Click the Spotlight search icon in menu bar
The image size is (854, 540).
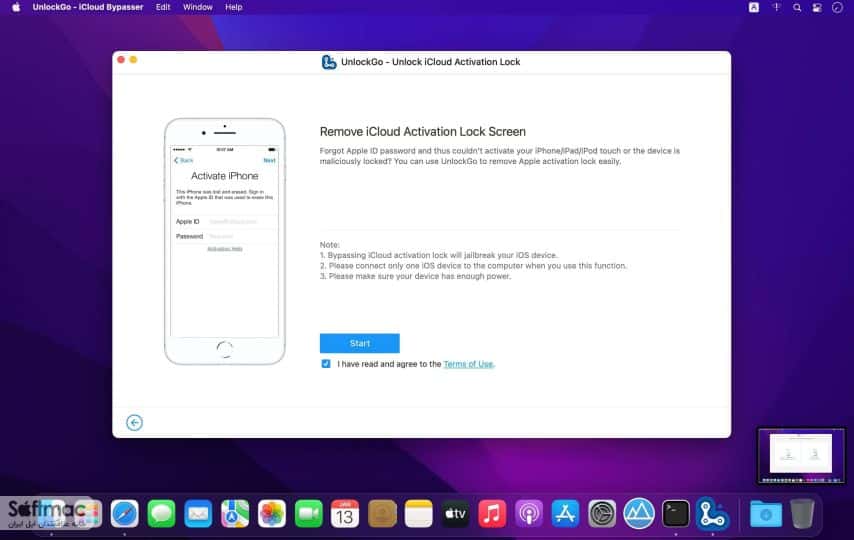(x=797, y=7)
